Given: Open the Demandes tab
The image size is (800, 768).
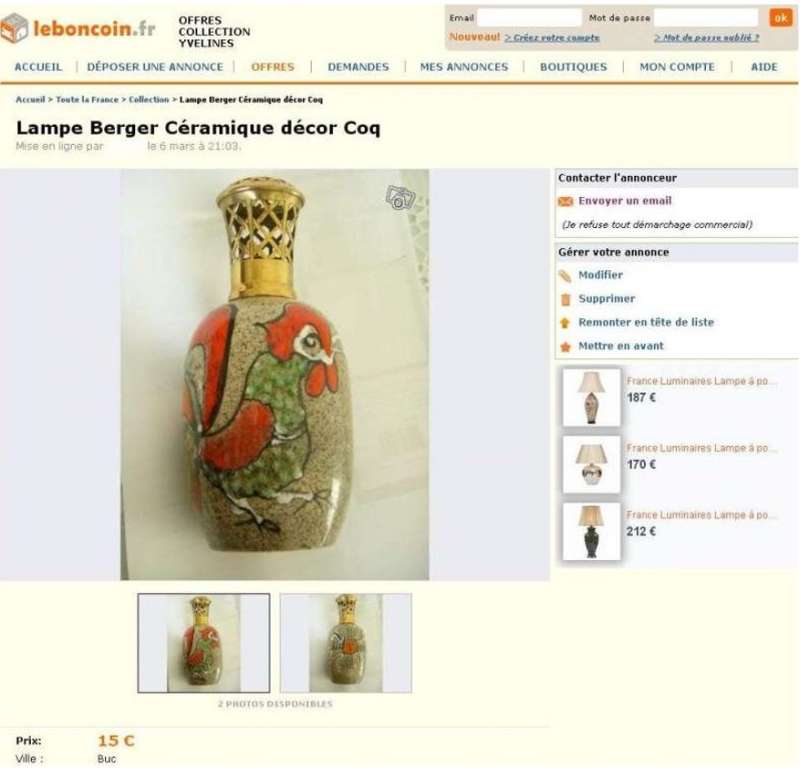Looking at the screenshot, I should (x=358, y=67).
